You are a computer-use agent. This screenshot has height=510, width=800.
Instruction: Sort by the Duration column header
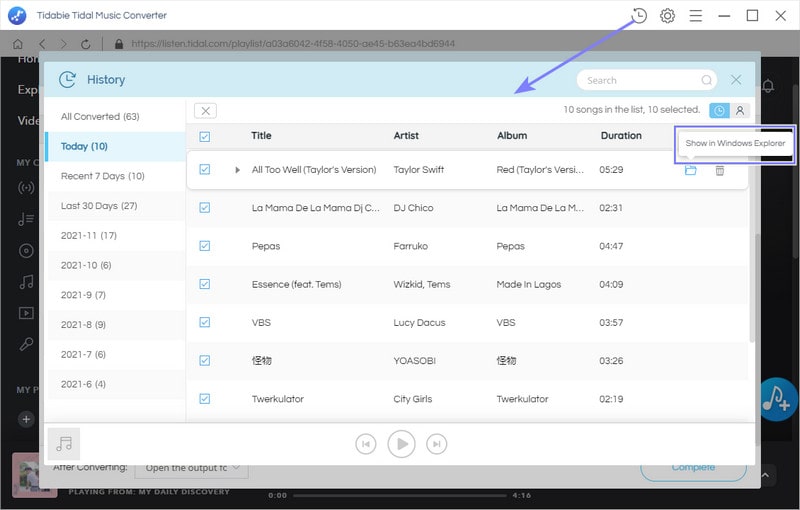(621, 136)
